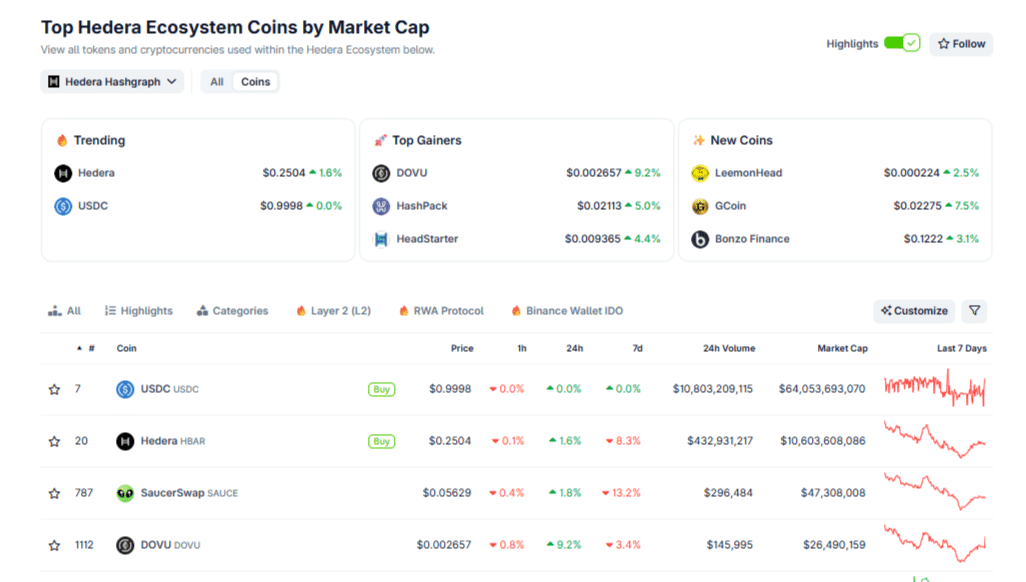Click the GCoin icon in New Coins
This screenshot has height=582, width=1026.
pyautogui.click(x=700, y=206)
